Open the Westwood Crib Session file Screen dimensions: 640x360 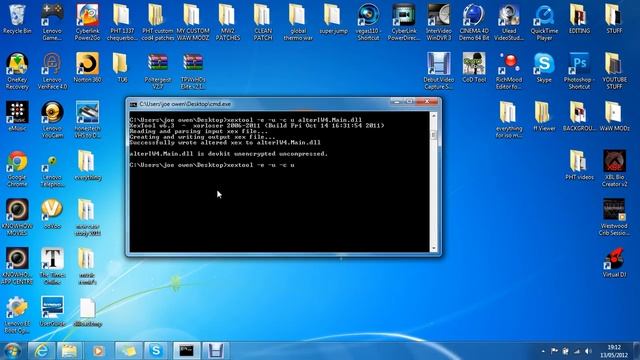pos(614,217)
